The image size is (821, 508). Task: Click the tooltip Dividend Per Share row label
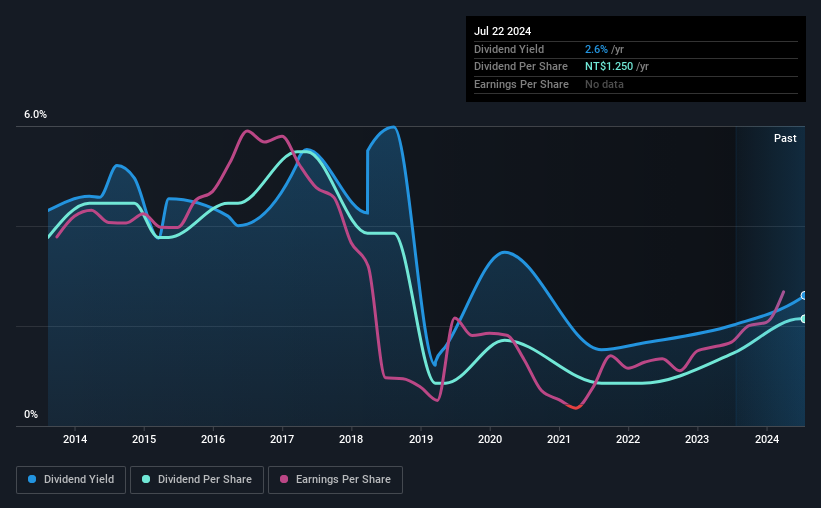coord(521,67)
